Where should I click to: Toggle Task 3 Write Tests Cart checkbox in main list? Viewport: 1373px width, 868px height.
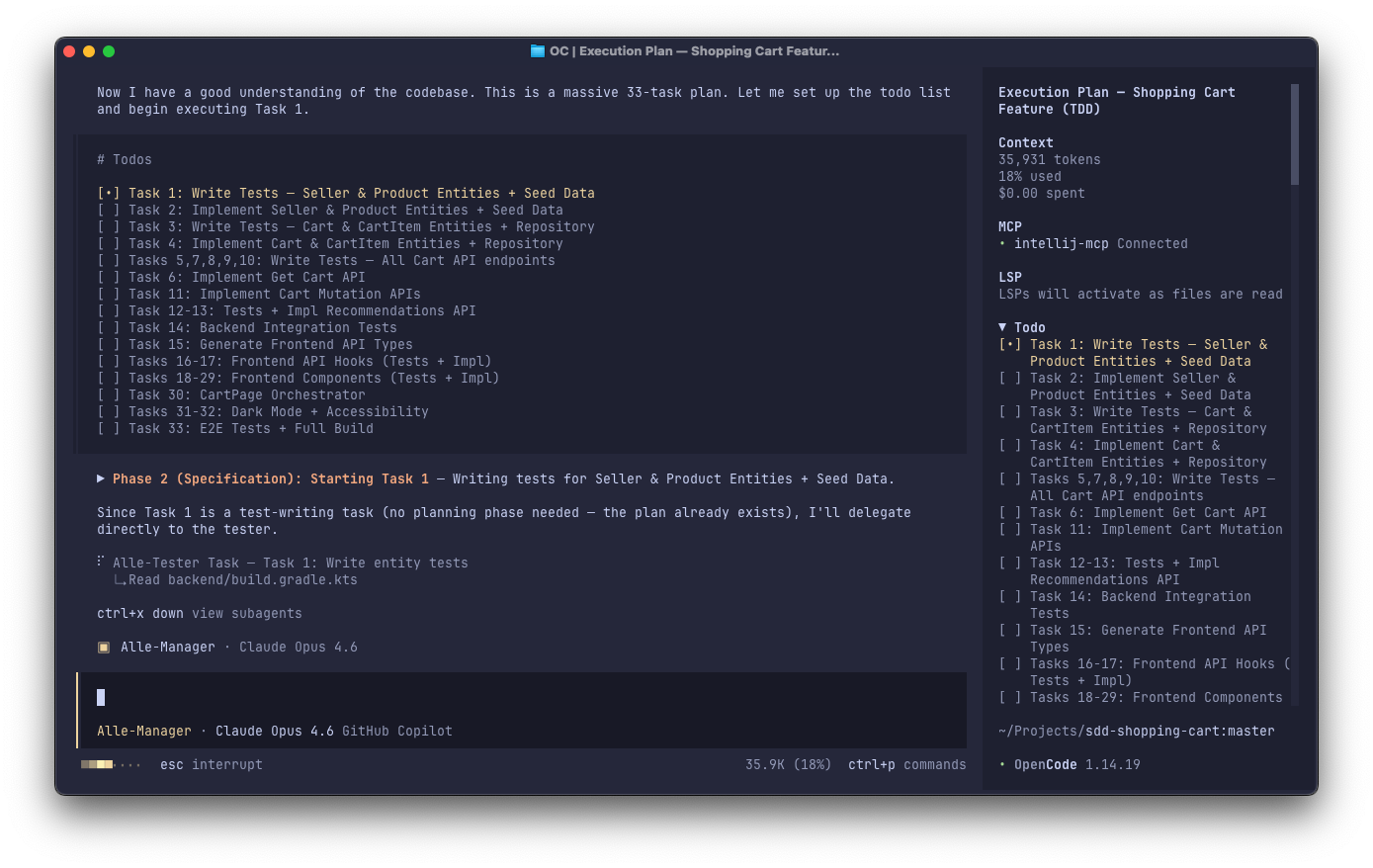109,227
